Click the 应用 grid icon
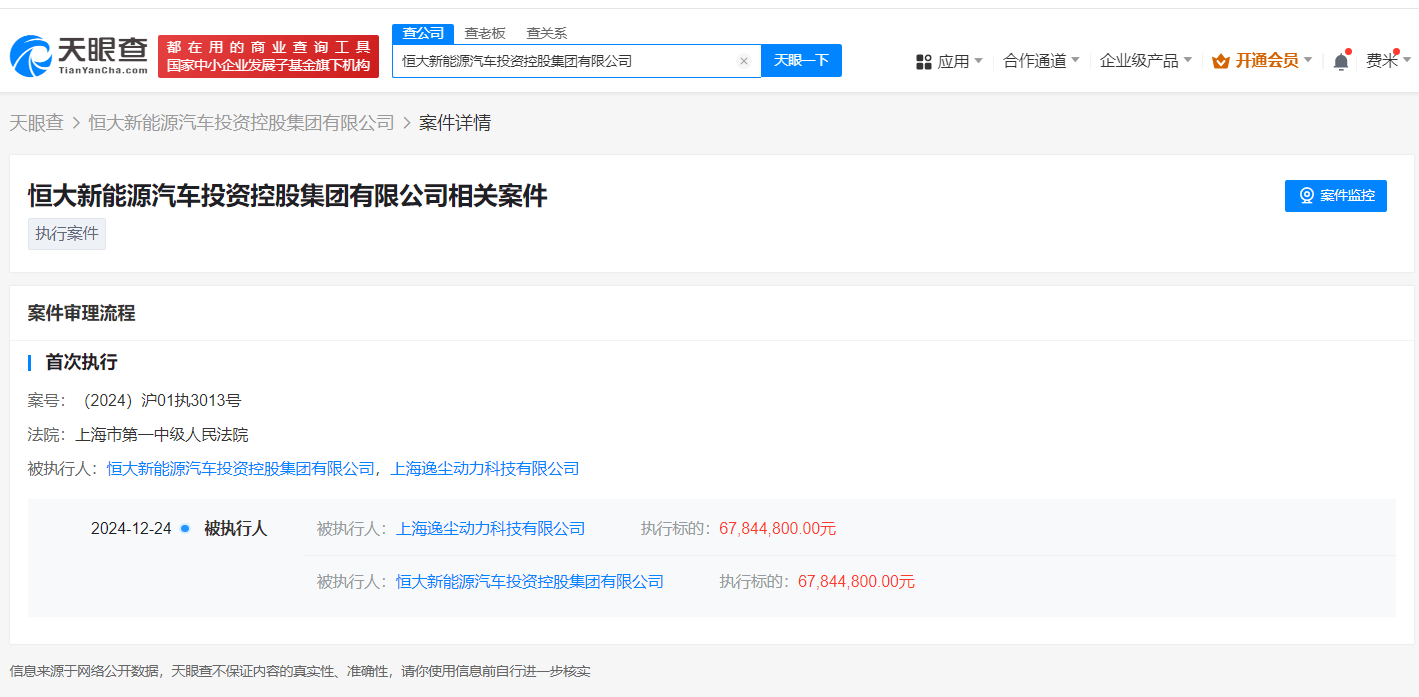The width and height of the screenshot is (1419, 697). pos(923,62)
